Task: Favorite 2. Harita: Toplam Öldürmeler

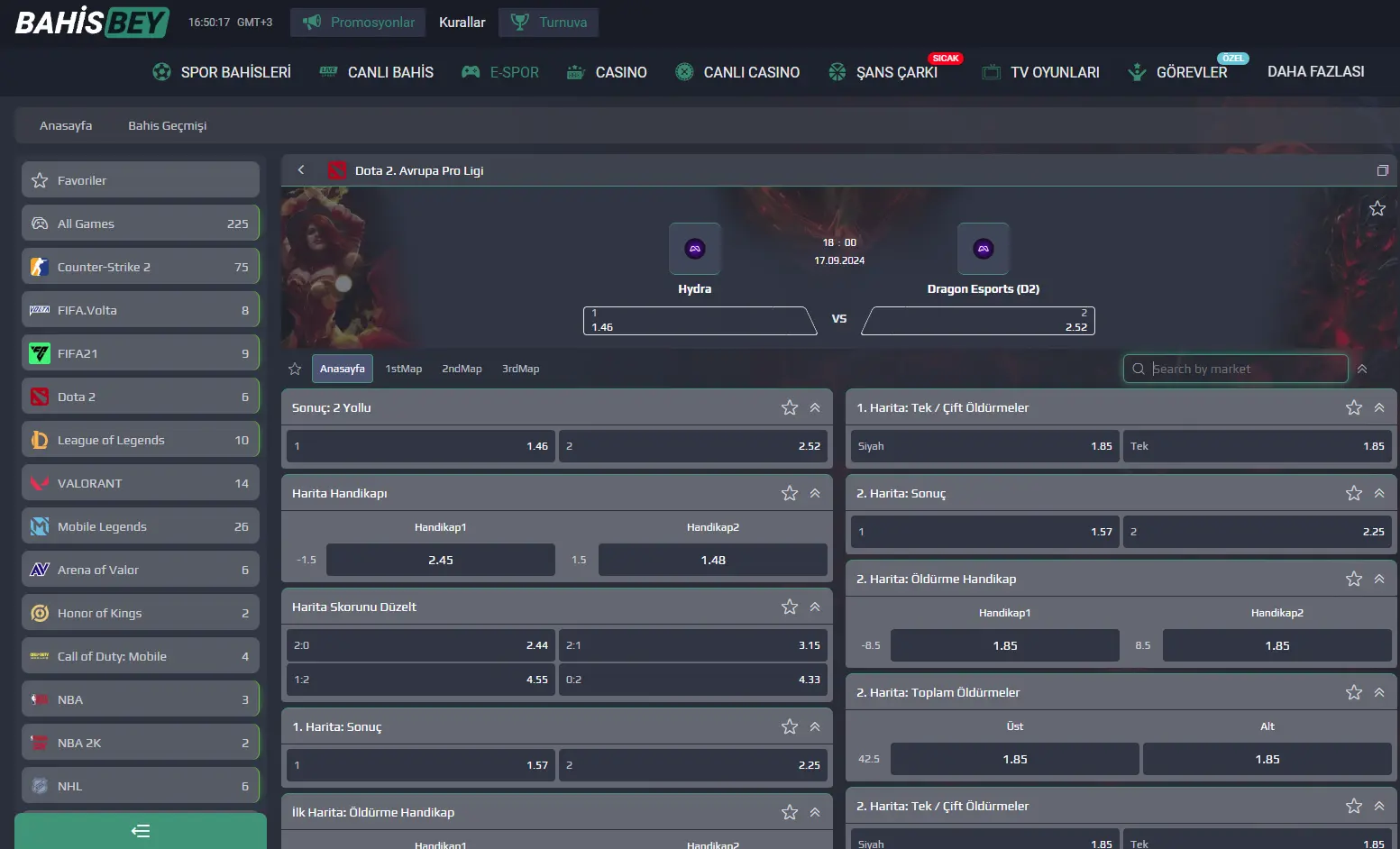Action: pyautogui.click(x=1354, y=692)
